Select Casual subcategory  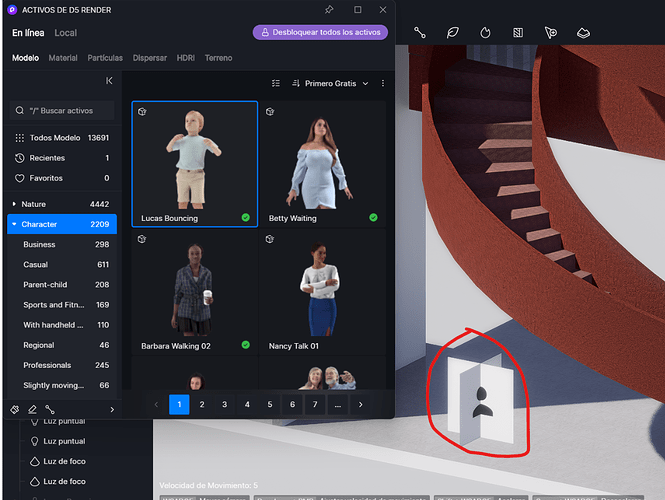click(x=62, y=265)
